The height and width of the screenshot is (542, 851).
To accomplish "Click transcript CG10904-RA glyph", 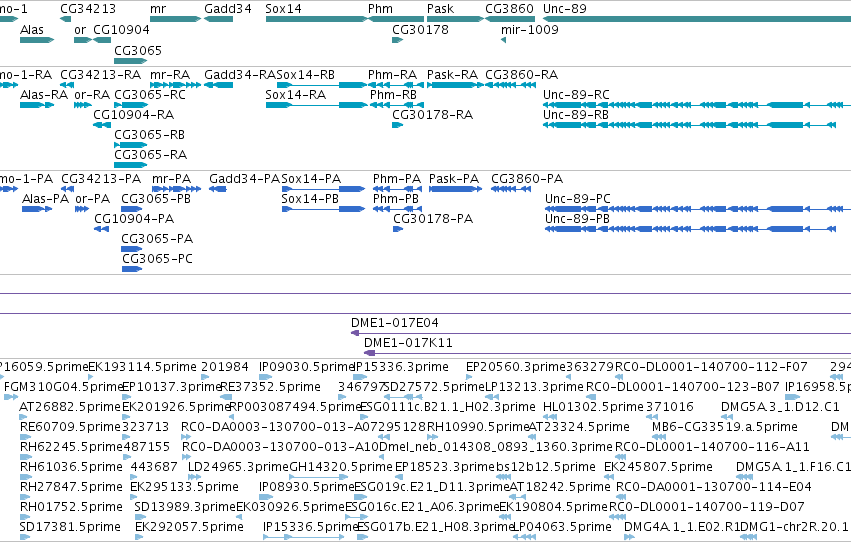I will coord(102,125).
